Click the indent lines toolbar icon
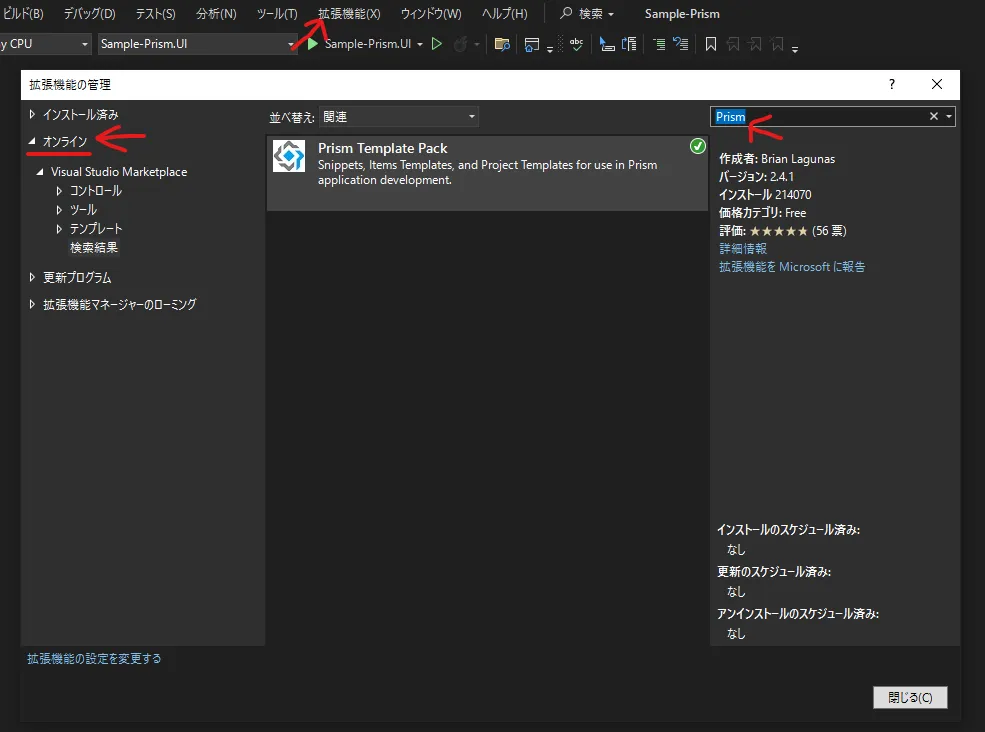 (659, 44)
